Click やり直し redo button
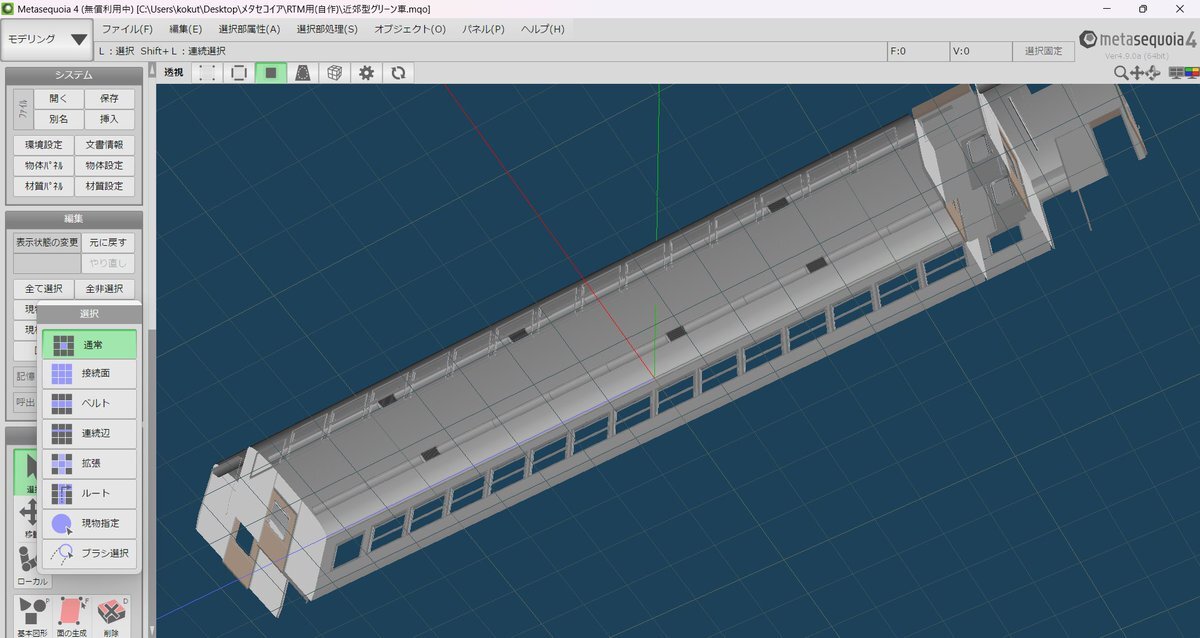1200x638 pixels. point(108,264)
